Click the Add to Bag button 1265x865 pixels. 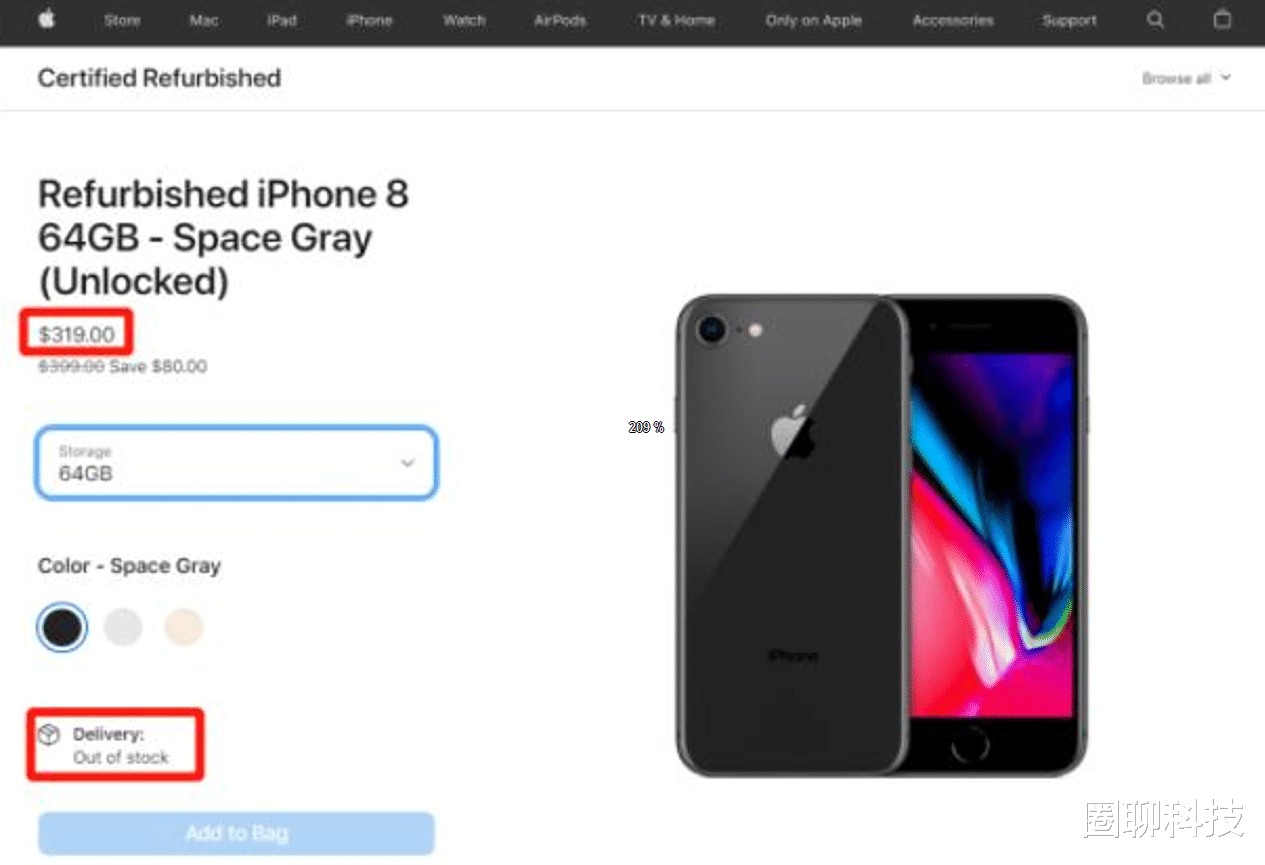click(x=237, y=833)
